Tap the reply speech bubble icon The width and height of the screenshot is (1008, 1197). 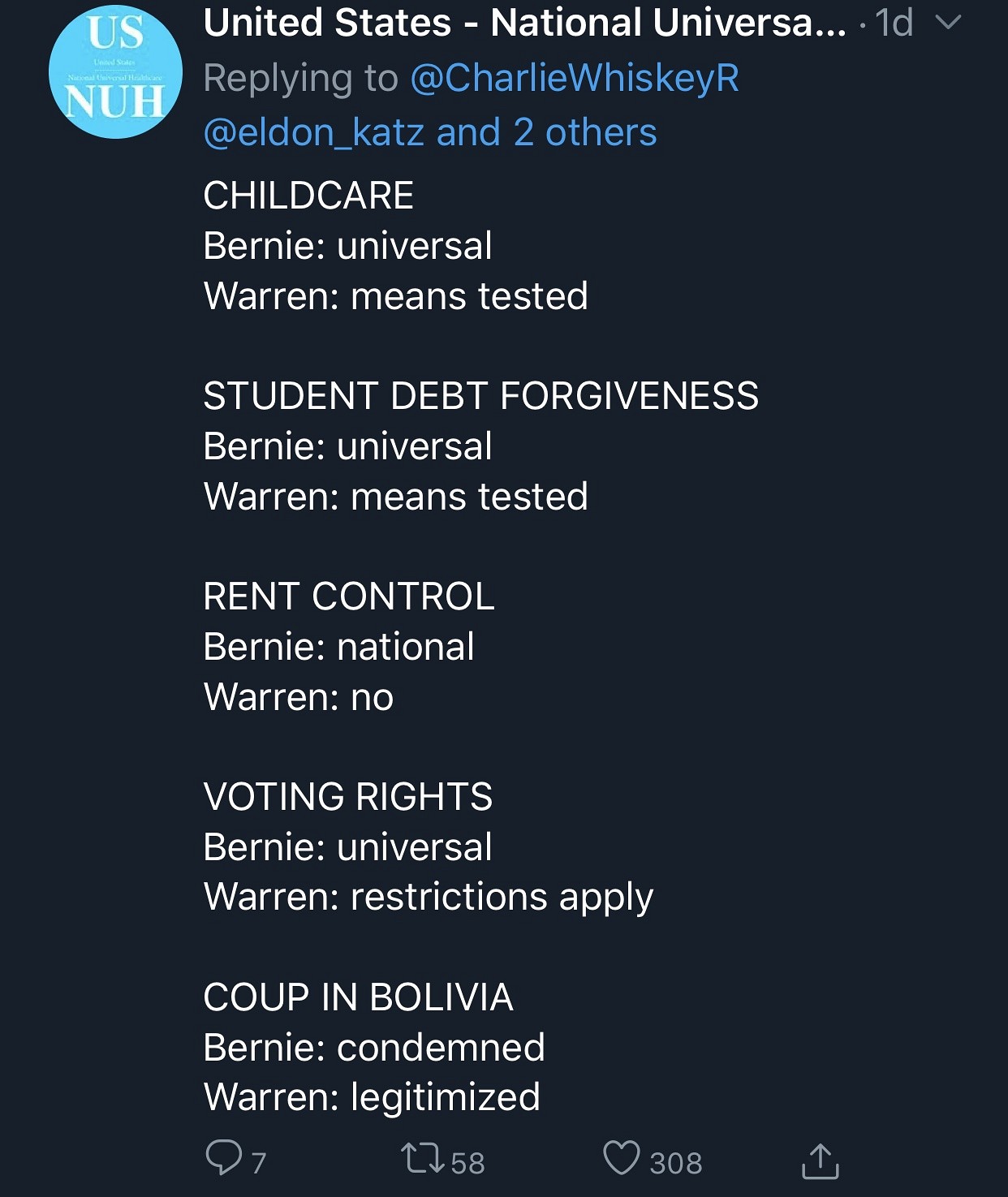[224, 1158]
